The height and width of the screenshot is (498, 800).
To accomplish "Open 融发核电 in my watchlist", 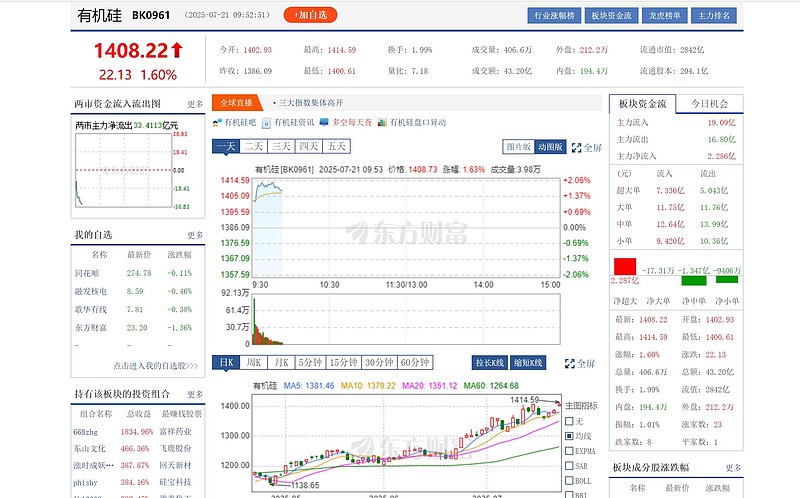I will click(91, 291).
